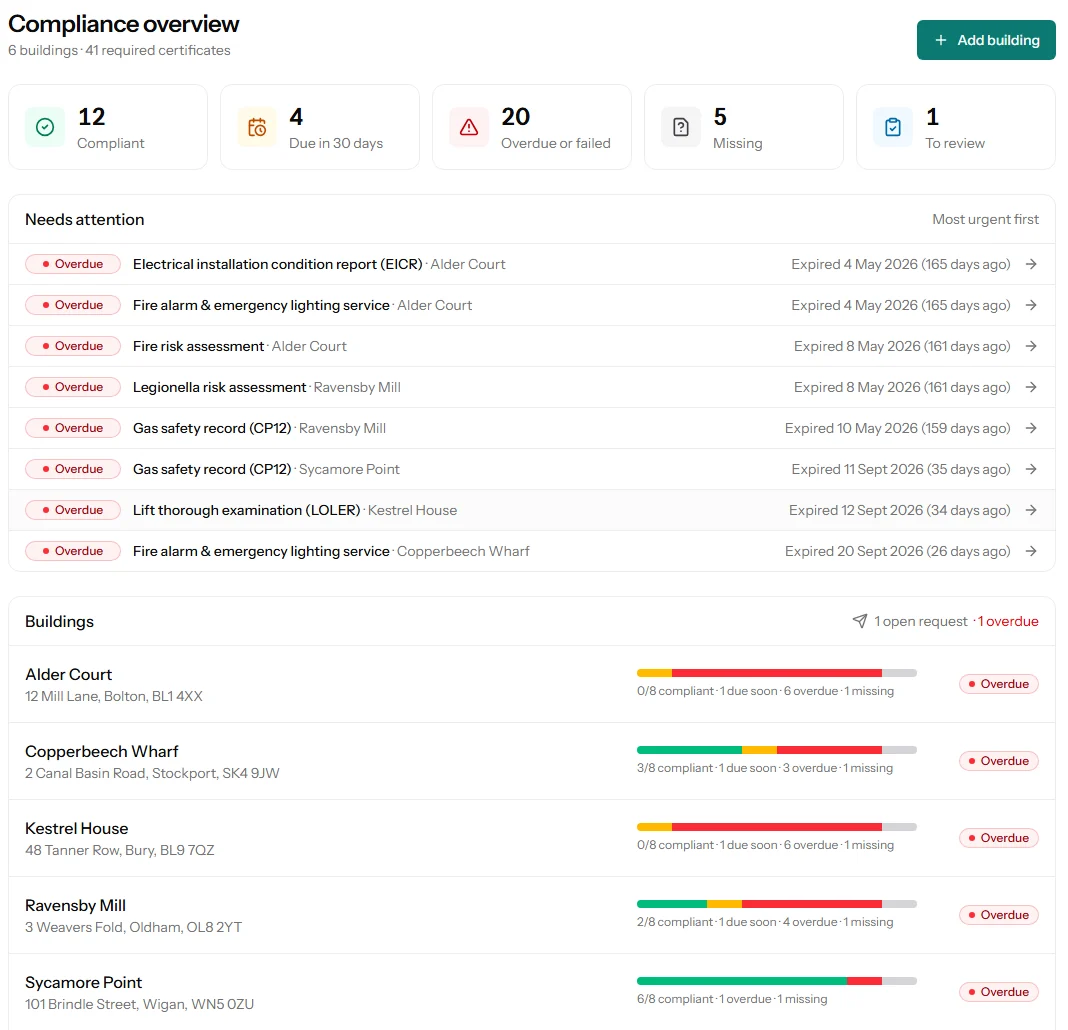The height and width of the screenshot is (1030, 1068).
Task: Open the Ravensby Mill building row
Action: click(532, 915)
